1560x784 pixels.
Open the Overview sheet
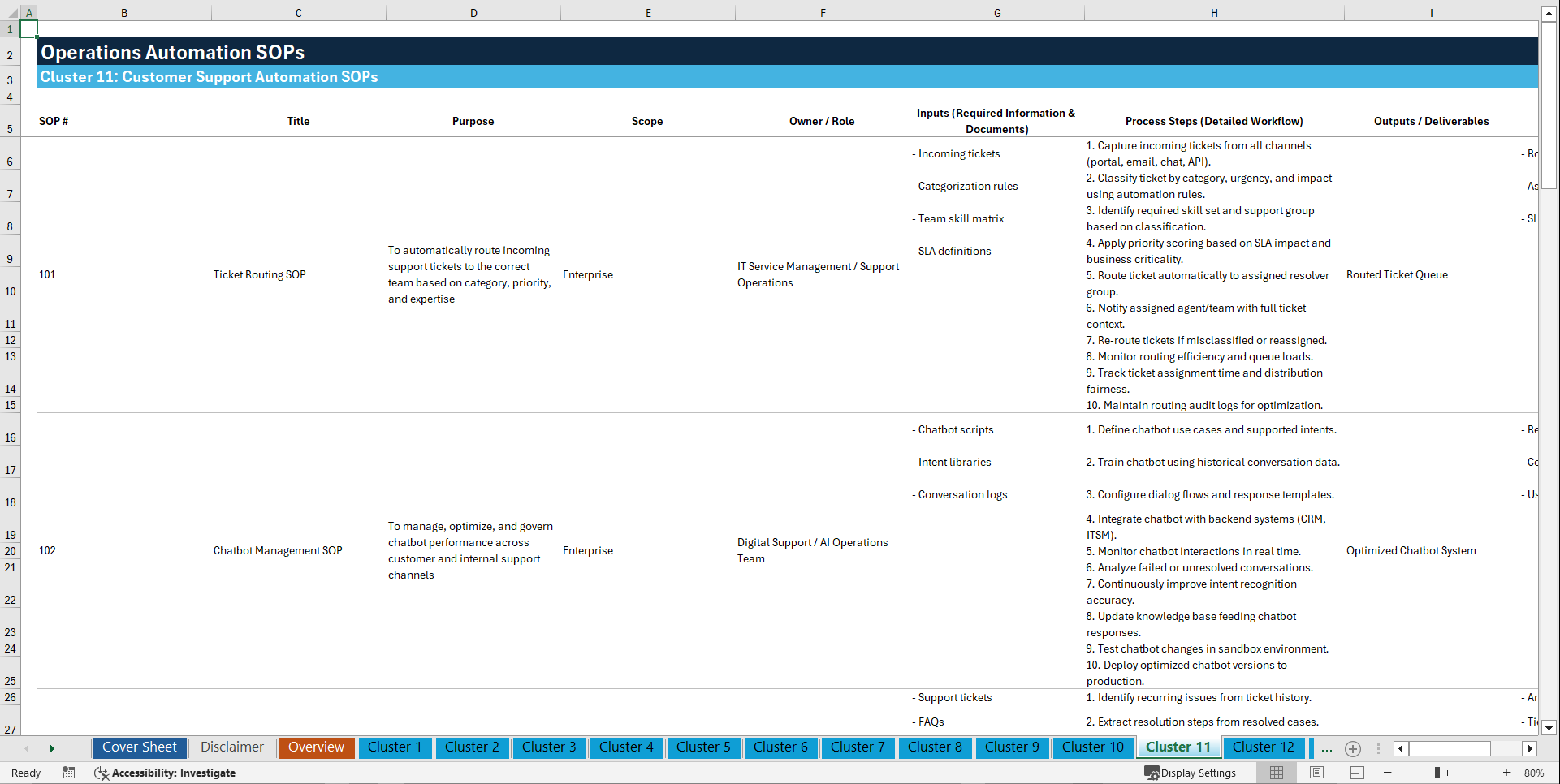(x=316, y=747)
